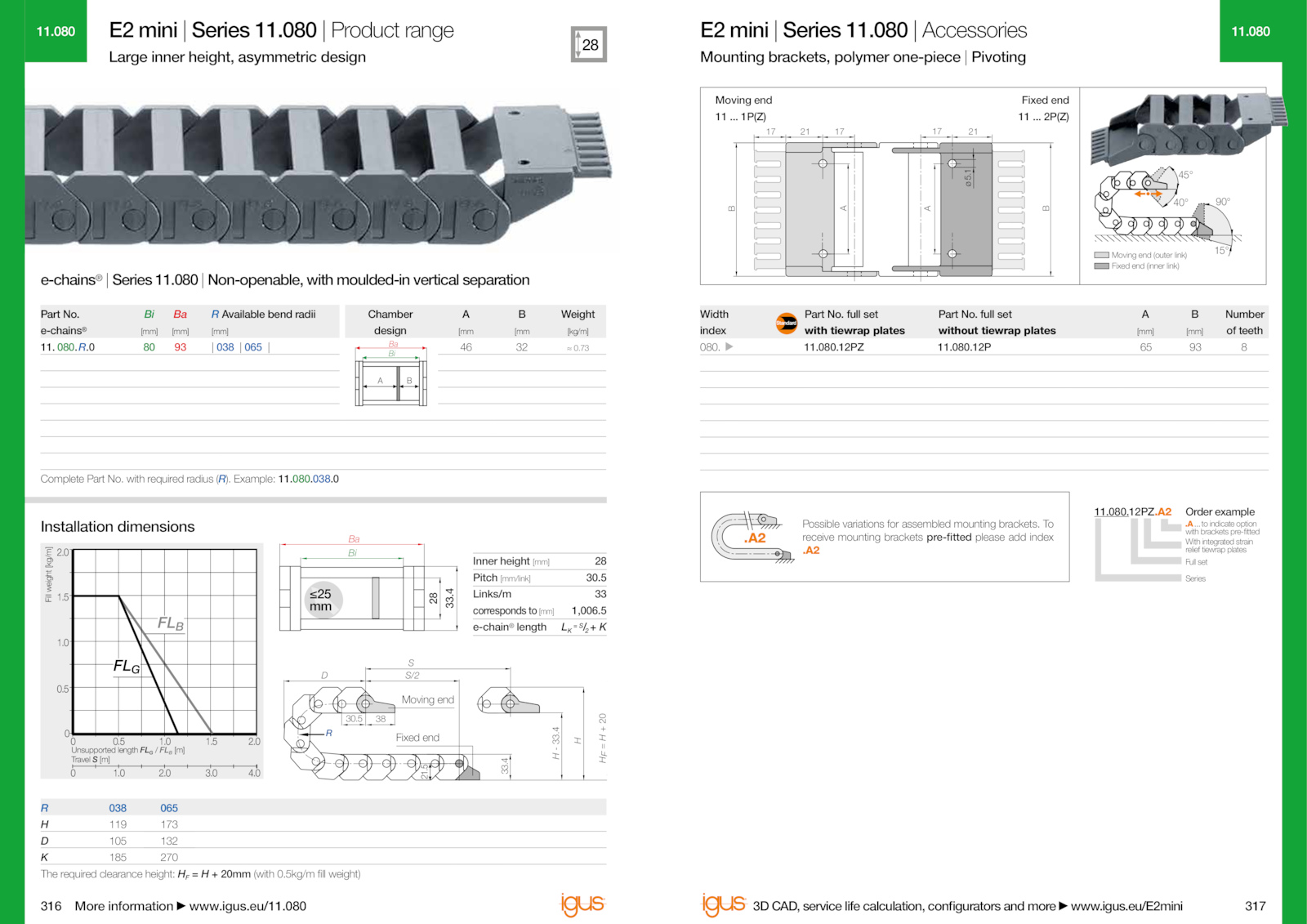Click the Moving end label in bracket drawing
Viewport: 1307px width, 924px height.
pyautogui.click(x=743, y=100)
